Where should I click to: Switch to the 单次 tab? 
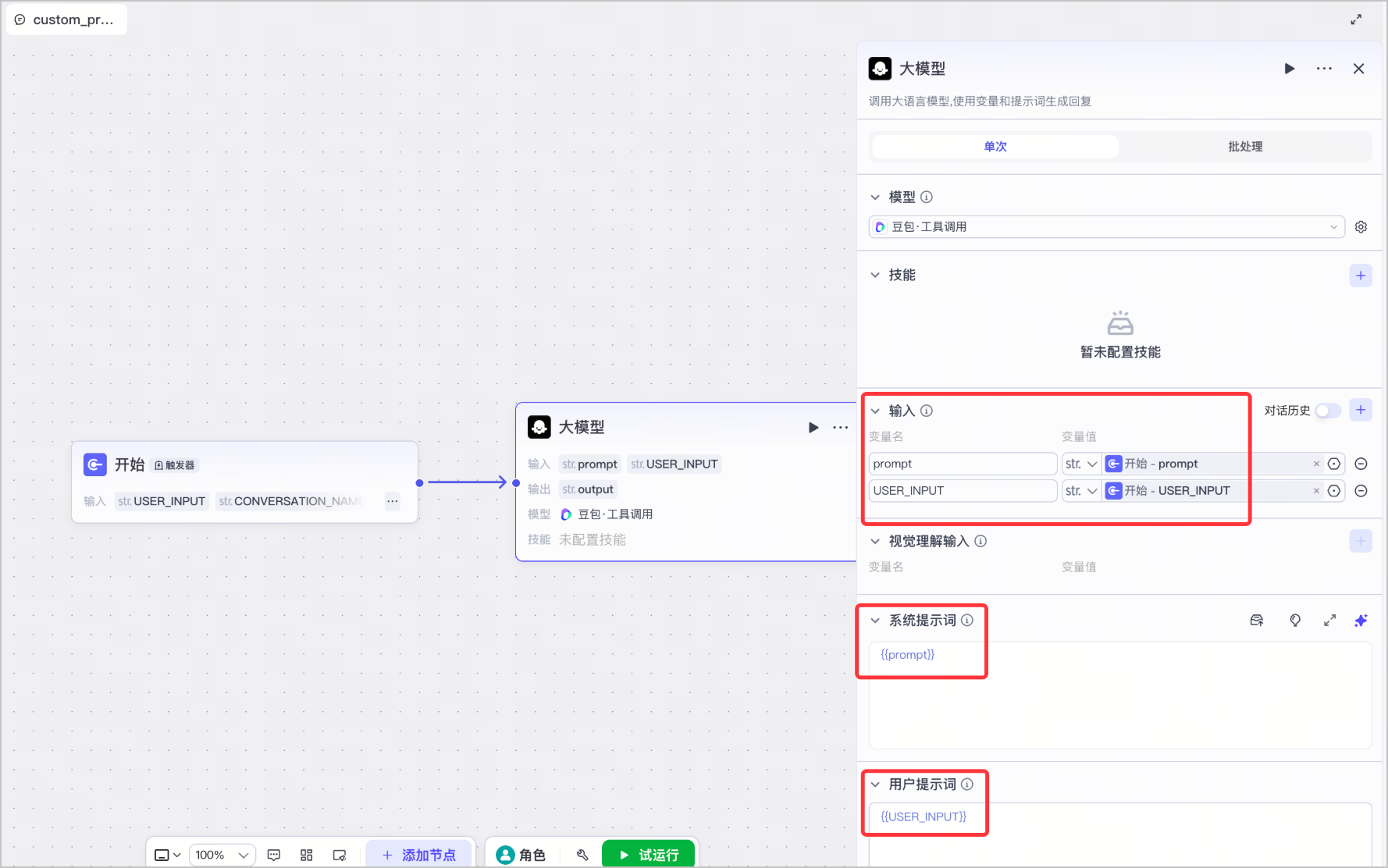coord(995,147)
